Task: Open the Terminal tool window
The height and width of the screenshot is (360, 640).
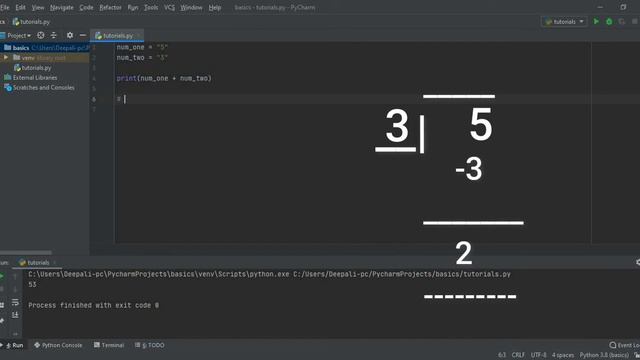Action: [x=109, y=345]
